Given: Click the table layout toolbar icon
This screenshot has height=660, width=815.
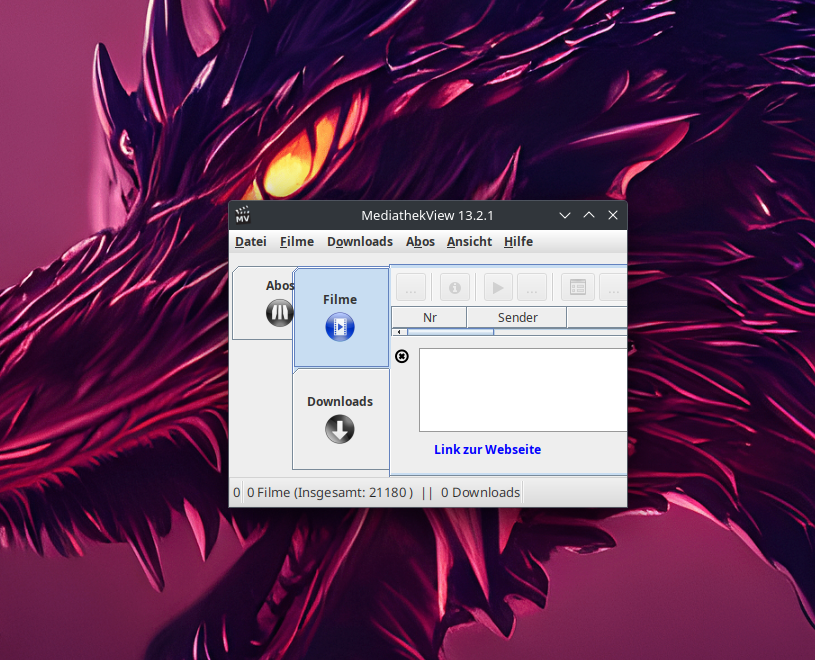Looking at the screenshot, I should [x=578, y=288].
